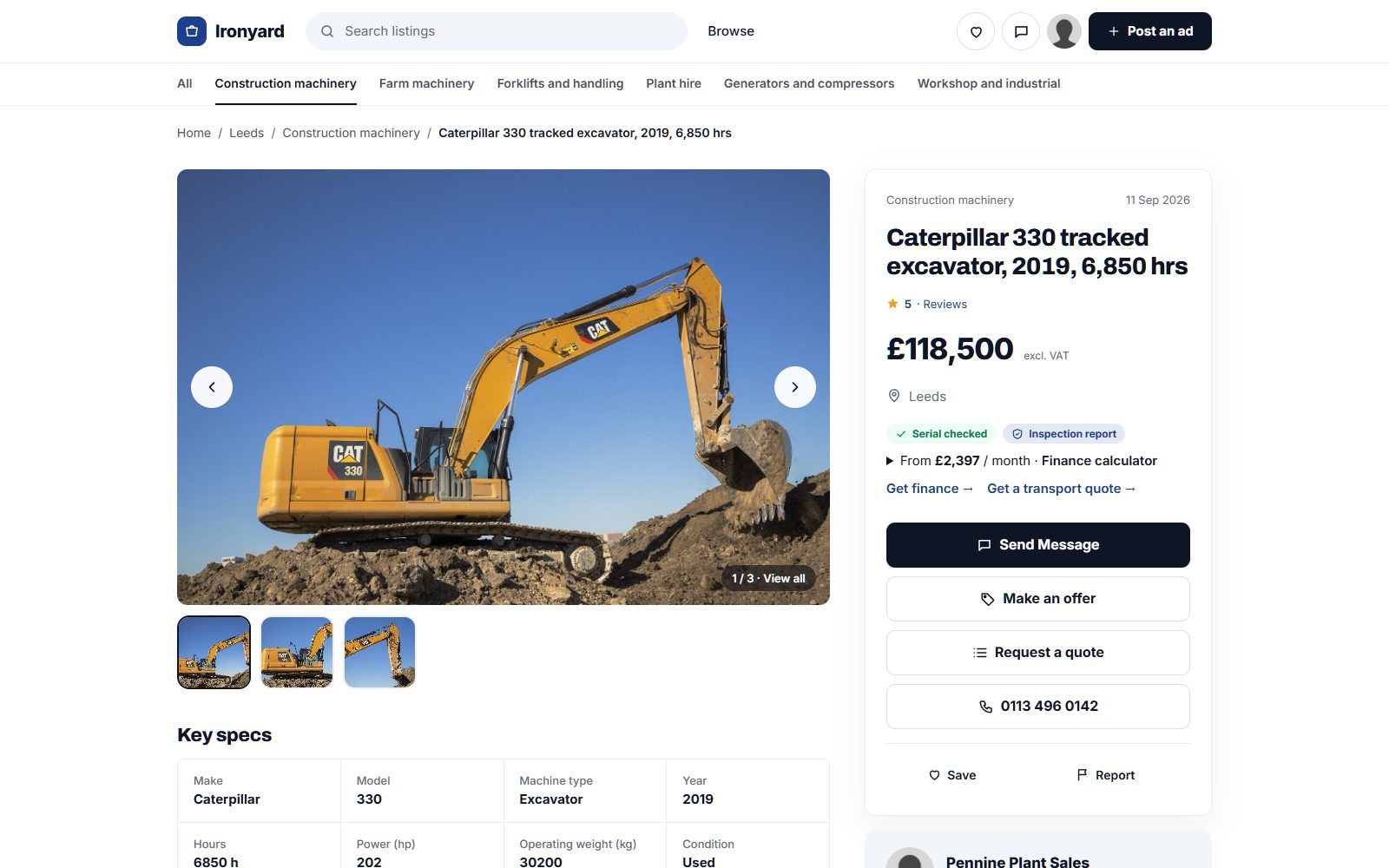The width and height of the screenshot is (1389, 868).
Task: Click the Construction machinery category tab
Action: point(286,83)
